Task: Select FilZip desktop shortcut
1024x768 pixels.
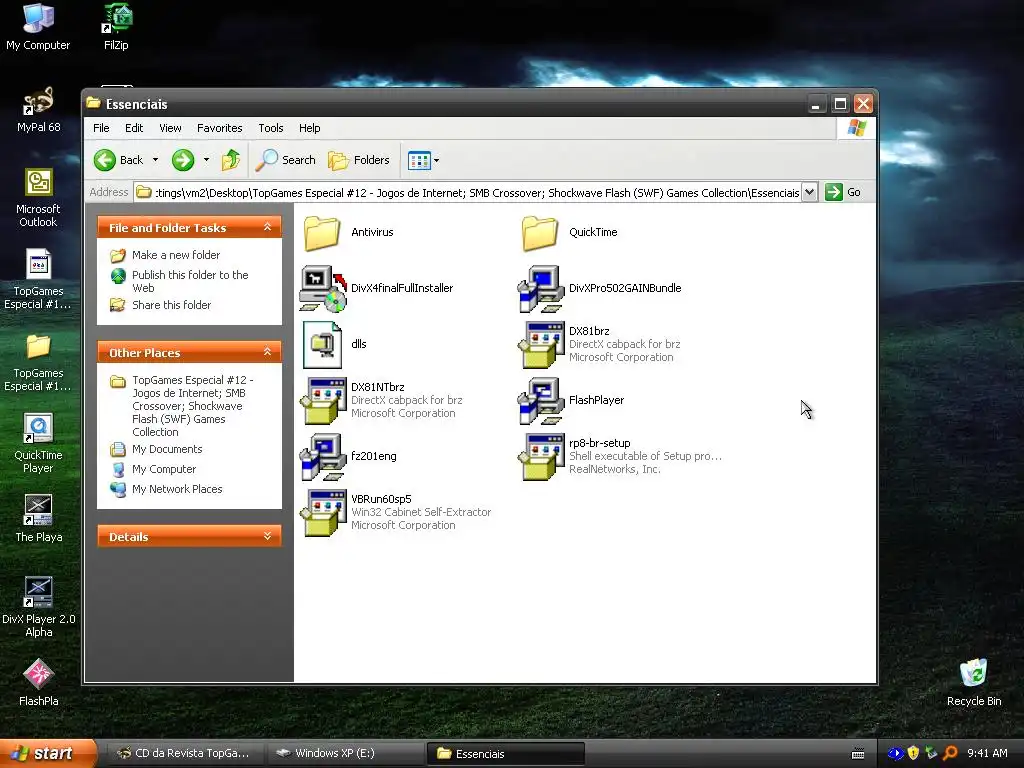Action: click(116, 26)
